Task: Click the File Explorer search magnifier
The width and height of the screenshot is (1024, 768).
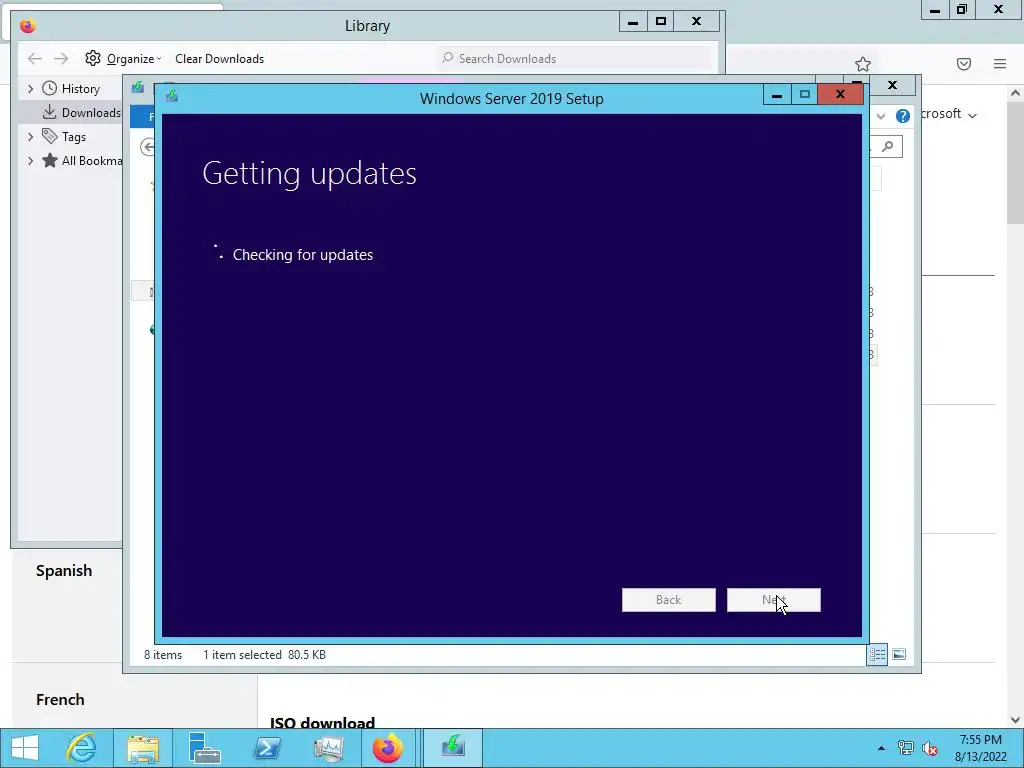Action: point(888,146)
